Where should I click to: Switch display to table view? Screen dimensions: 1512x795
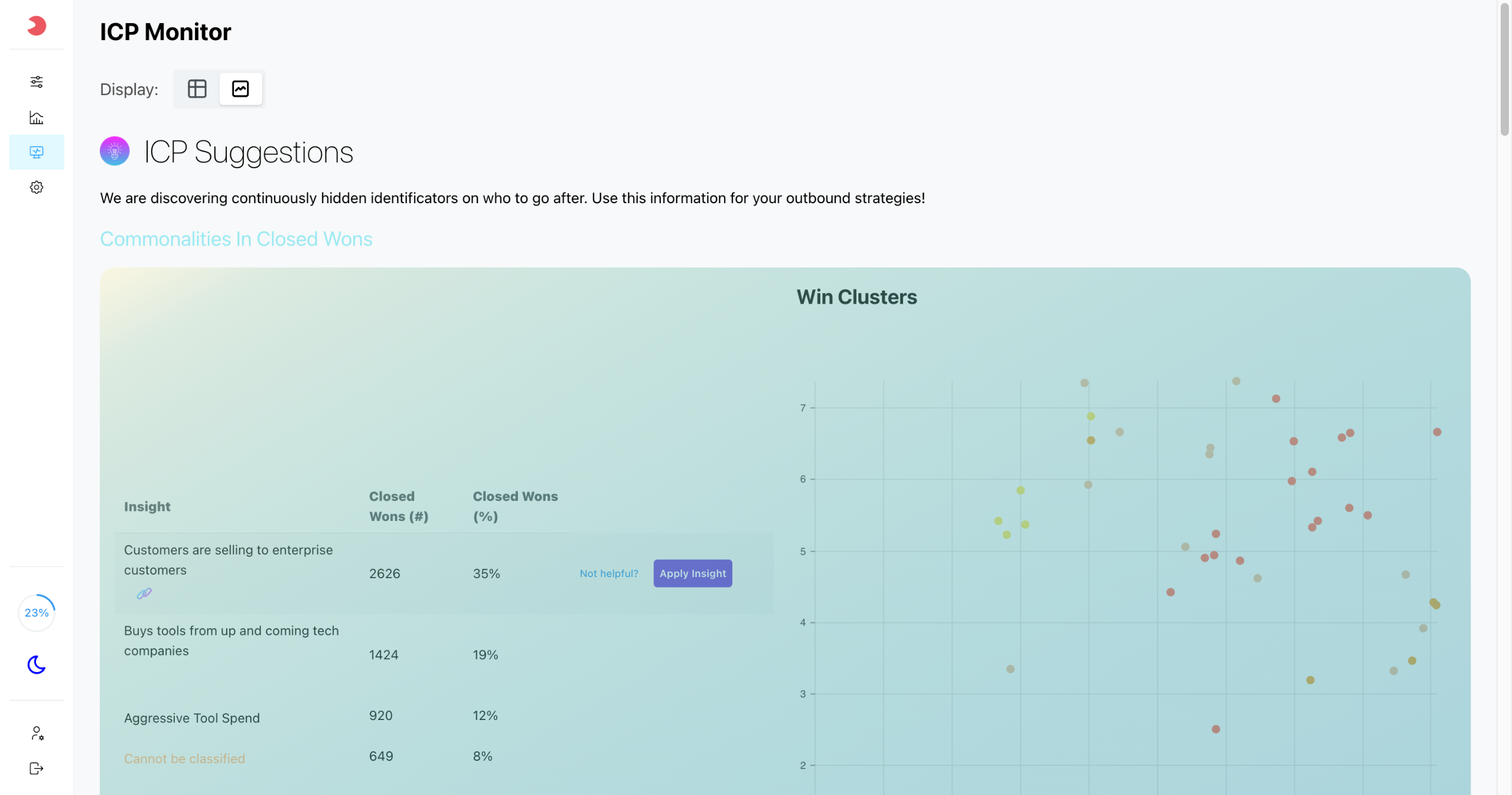197,89
